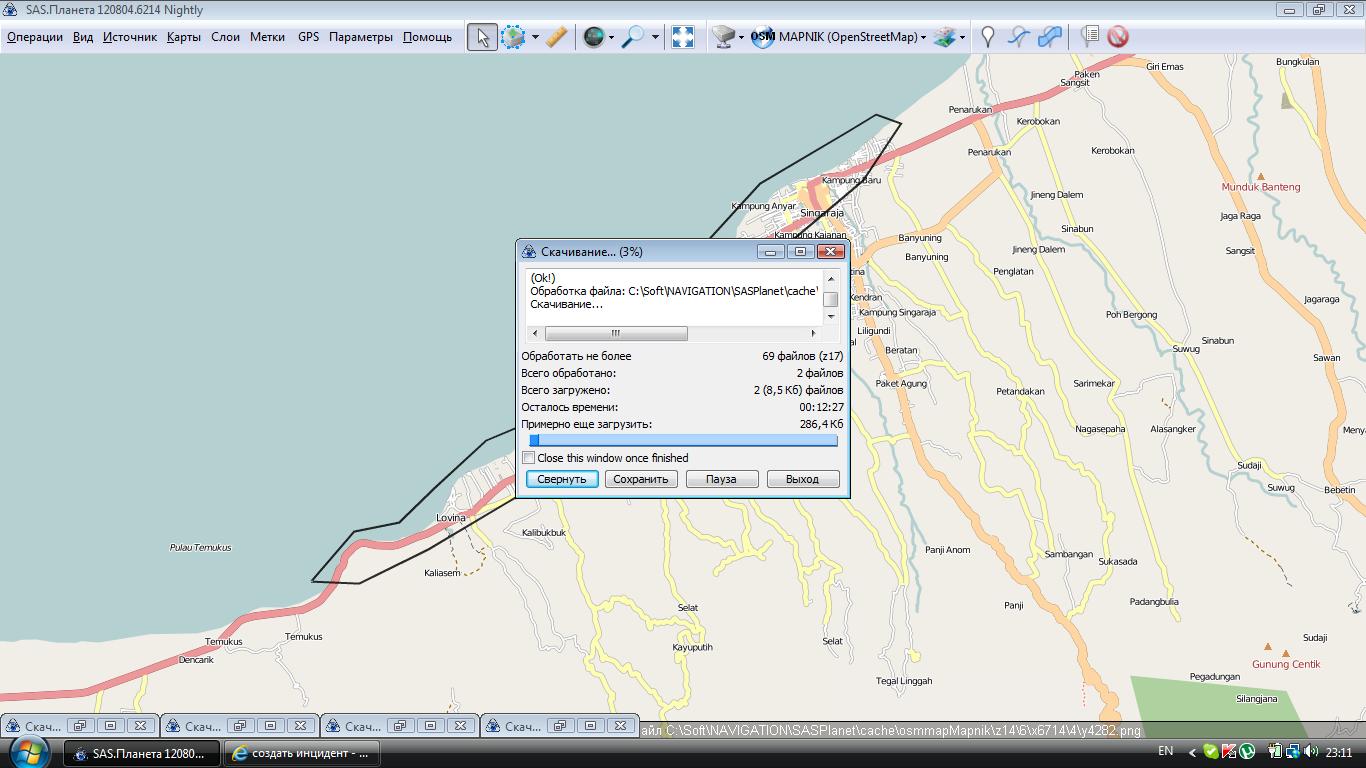
Task: Open the layers selection dropdown arrow
Action: pos(962,38)
